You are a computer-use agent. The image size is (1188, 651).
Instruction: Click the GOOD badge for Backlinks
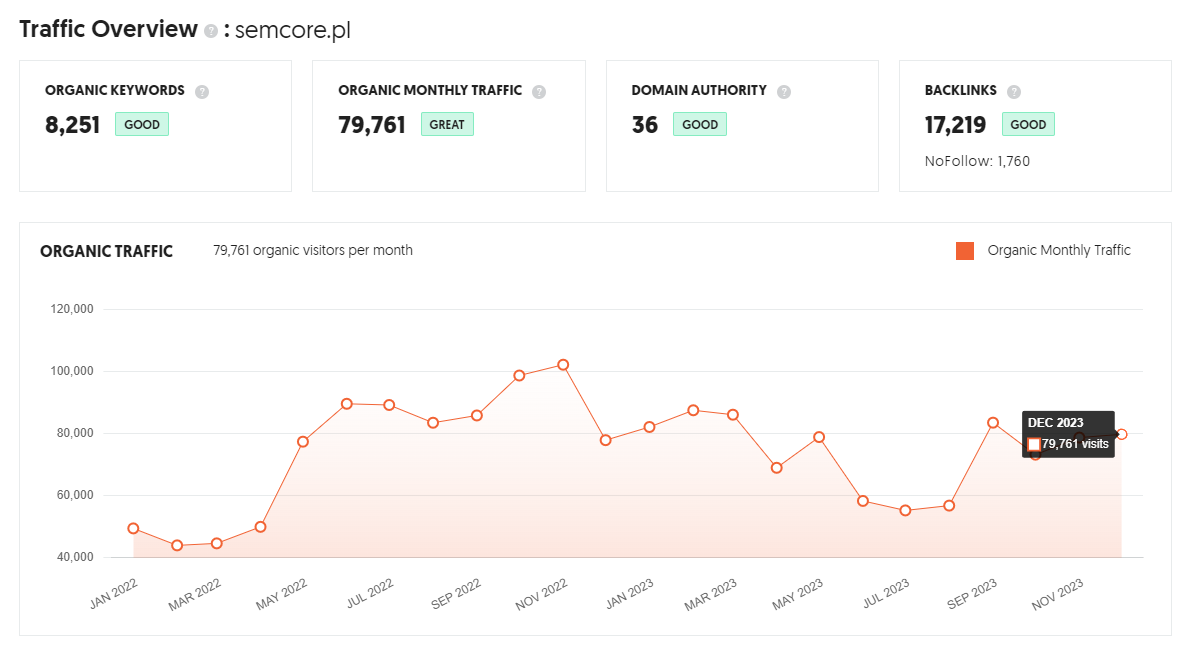point(1028,124)
